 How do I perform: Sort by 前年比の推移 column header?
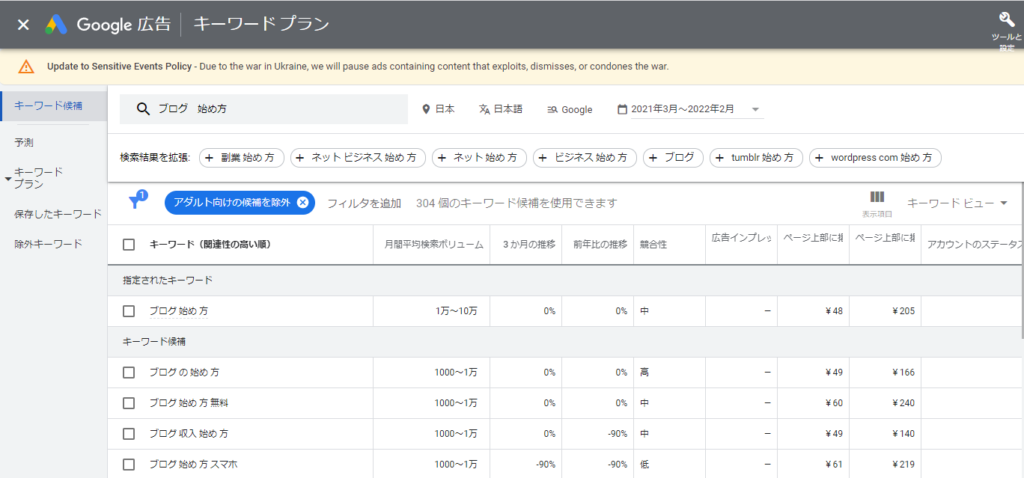click(600, 245)
